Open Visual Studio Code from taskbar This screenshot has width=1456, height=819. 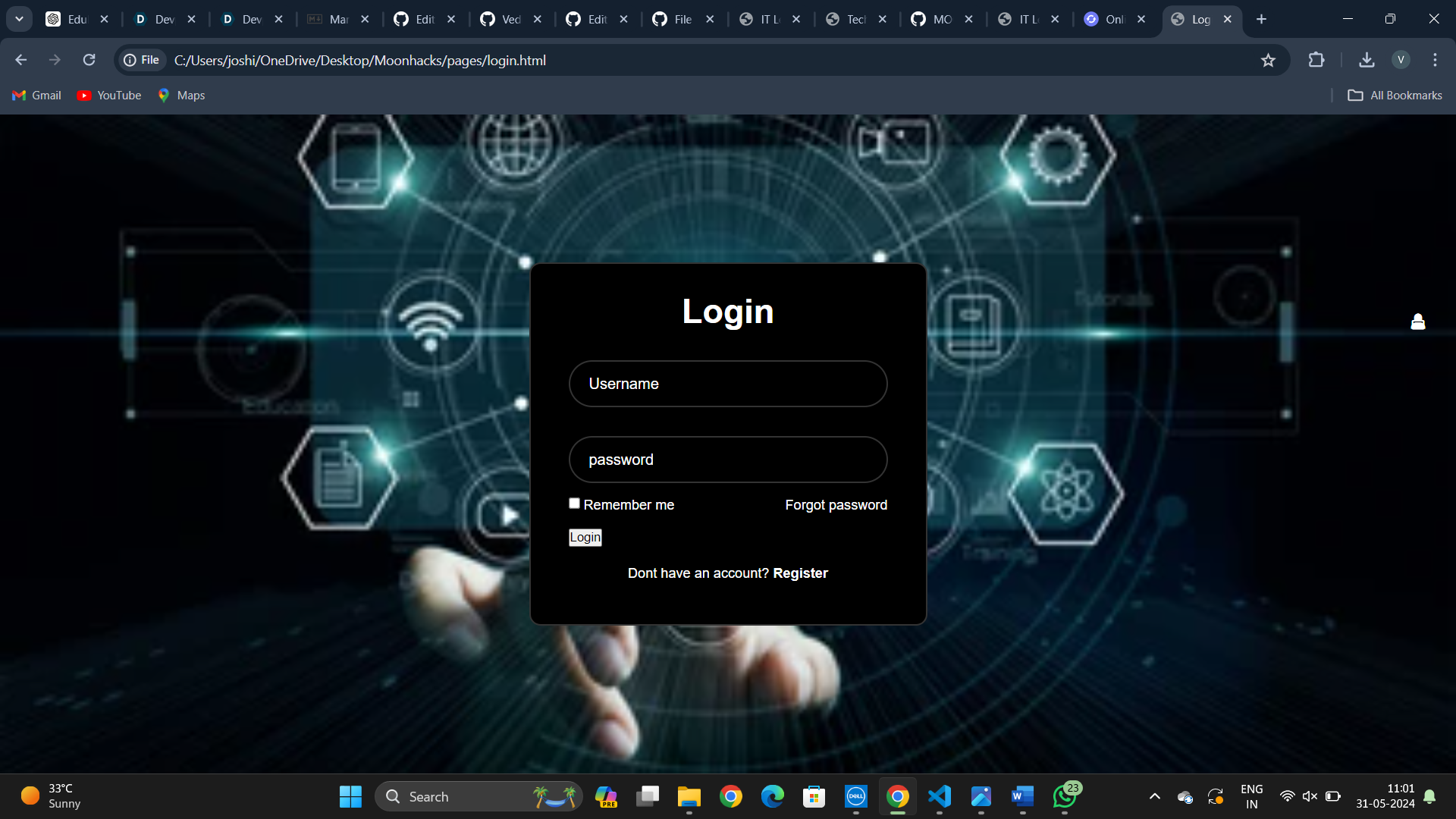coord(939,796)
